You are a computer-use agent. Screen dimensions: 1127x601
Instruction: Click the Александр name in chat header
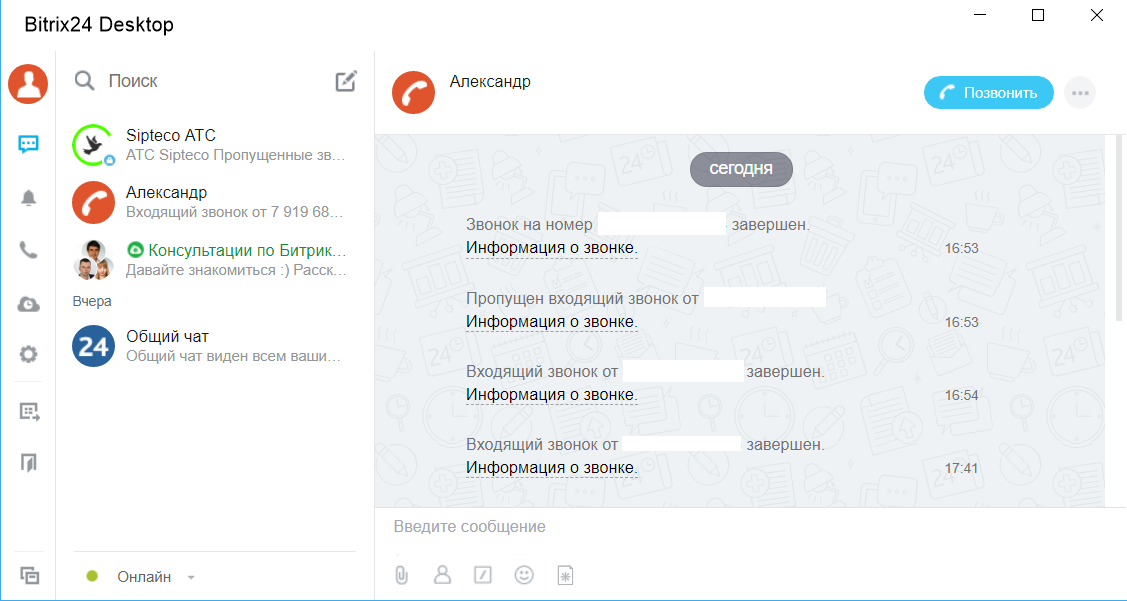[x=490, y=81]
